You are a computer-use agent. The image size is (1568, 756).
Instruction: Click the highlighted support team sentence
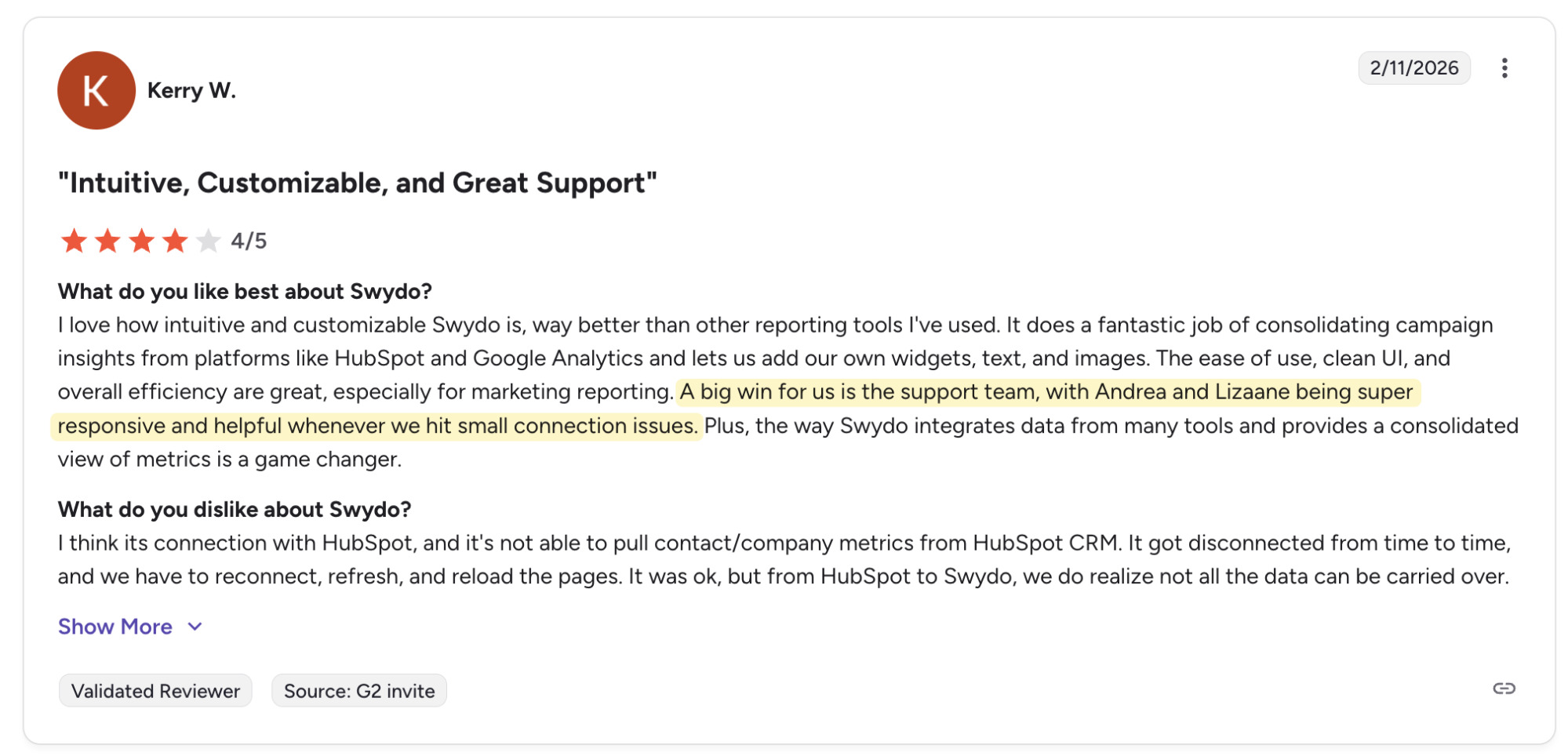(737, 409)
